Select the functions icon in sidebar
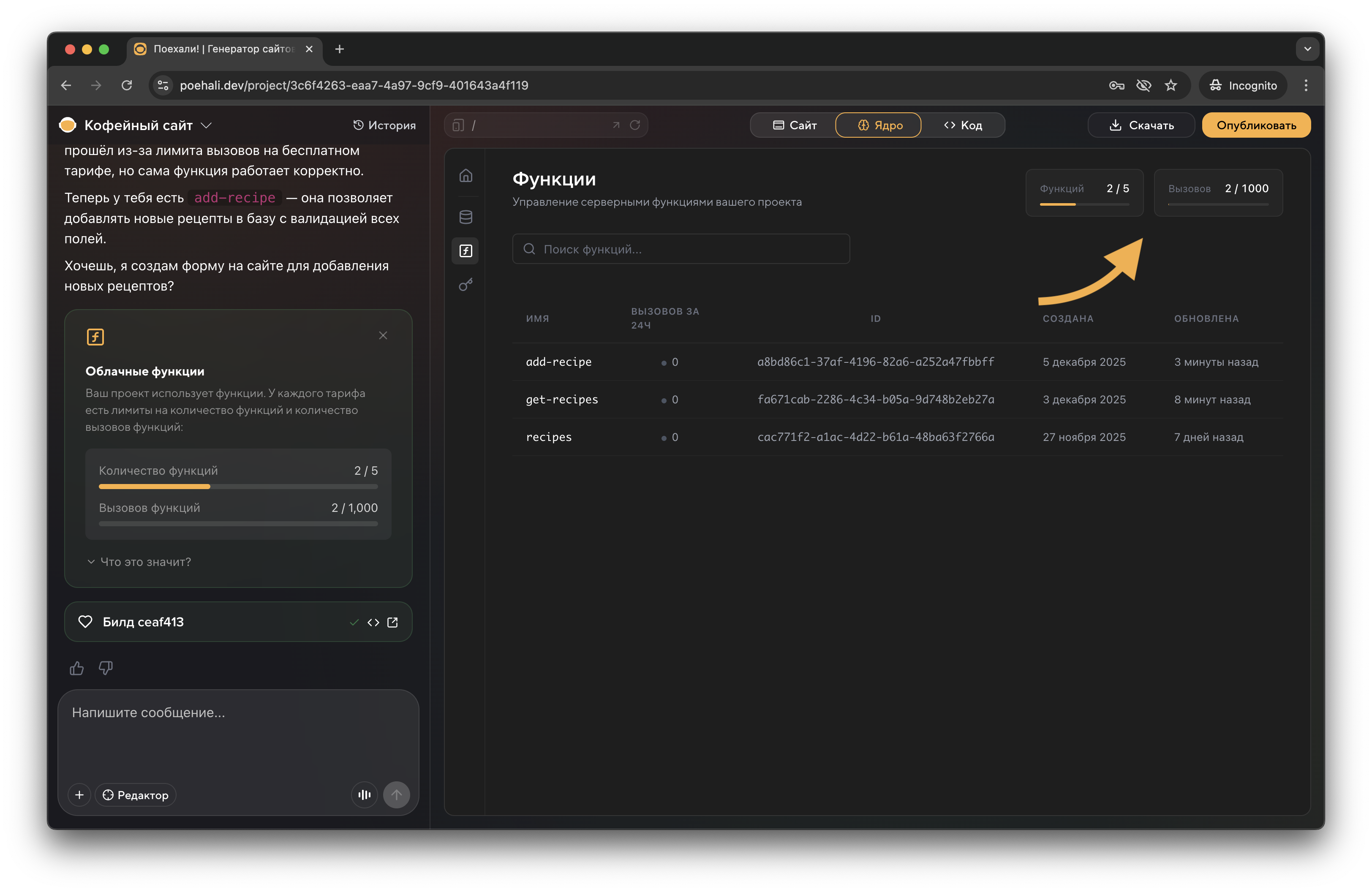The width and height of the screenshot is (1372, 892). tap(465, 250)
